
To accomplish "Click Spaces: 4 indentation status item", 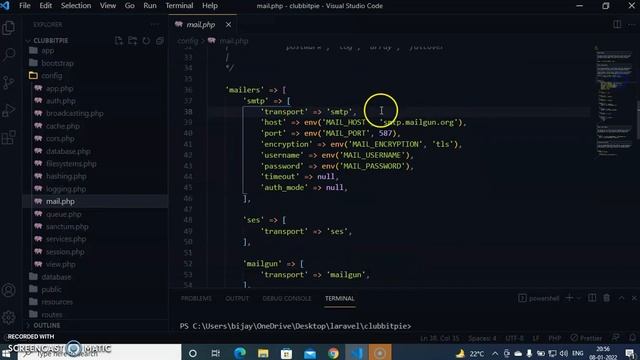I will (482, 338).
